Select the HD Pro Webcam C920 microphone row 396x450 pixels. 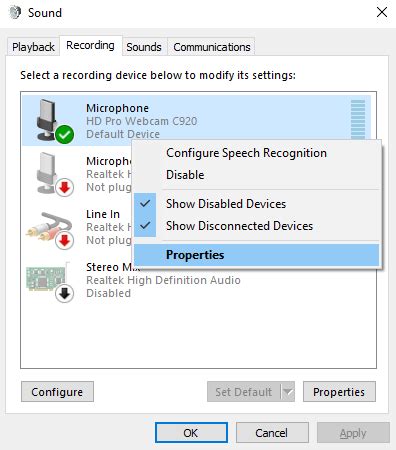[196, 121]
